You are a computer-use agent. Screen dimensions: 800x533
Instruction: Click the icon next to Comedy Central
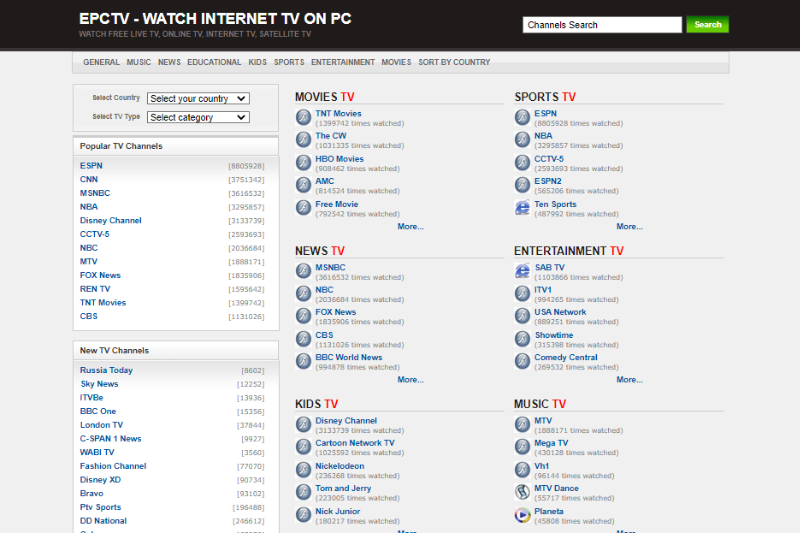click(522, 361)
